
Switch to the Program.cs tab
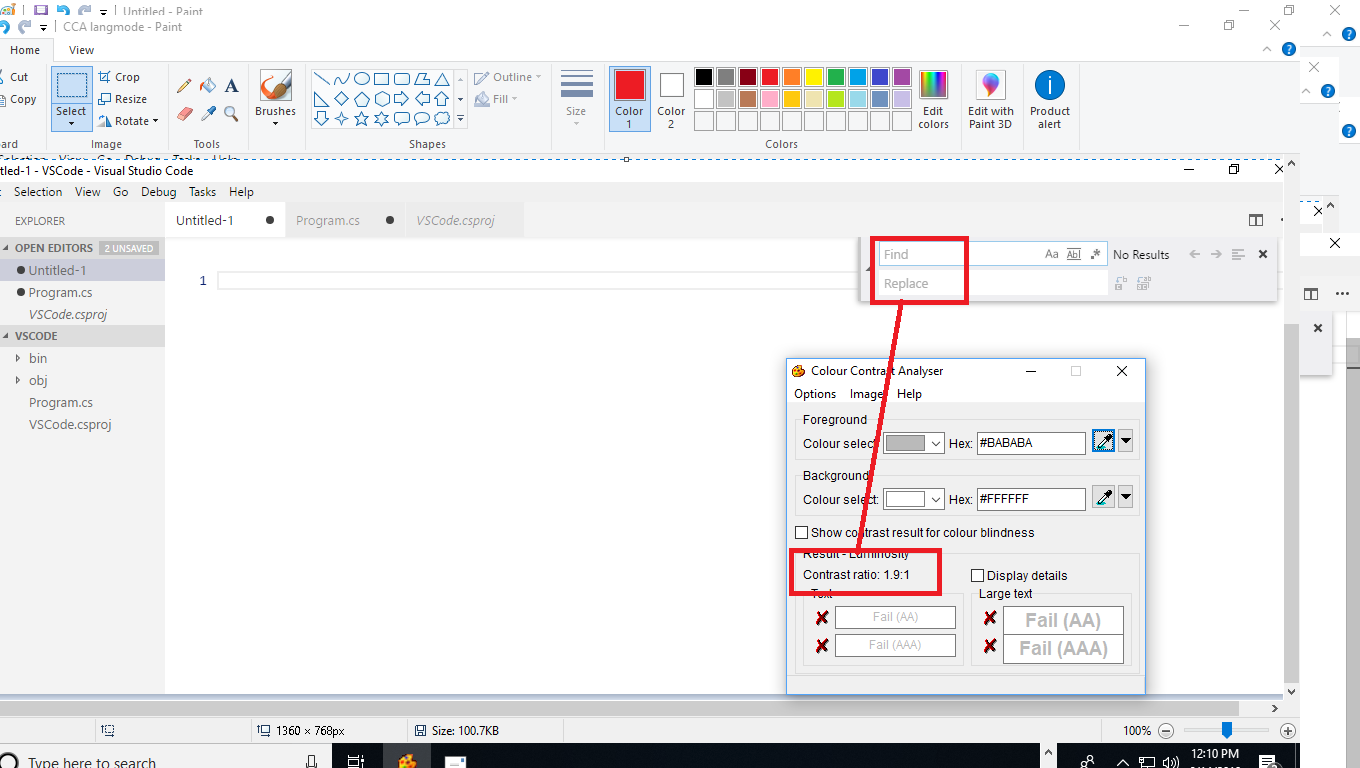[330, 219]
